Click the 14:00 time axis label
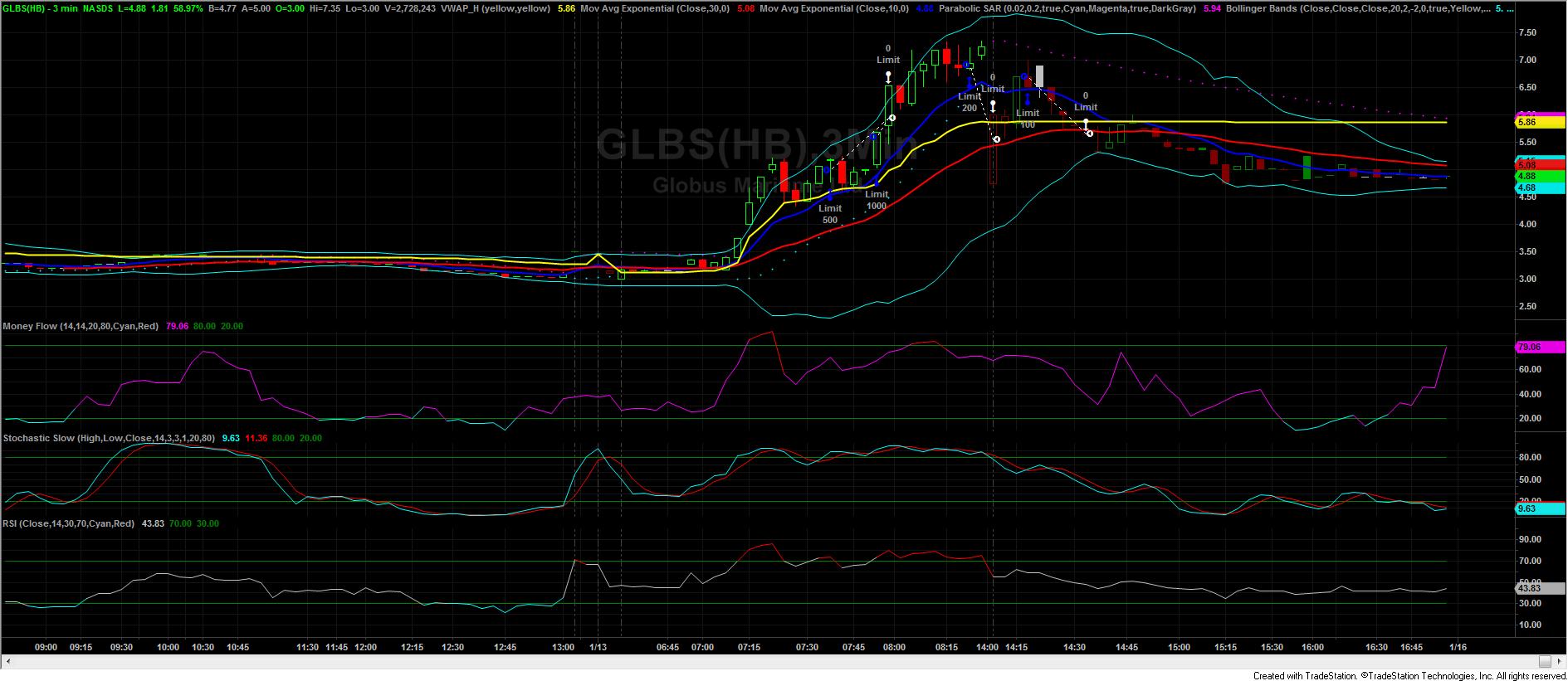Image resolution: width=1568 pixels, height=681 pixels. click(x=988, y=647)
